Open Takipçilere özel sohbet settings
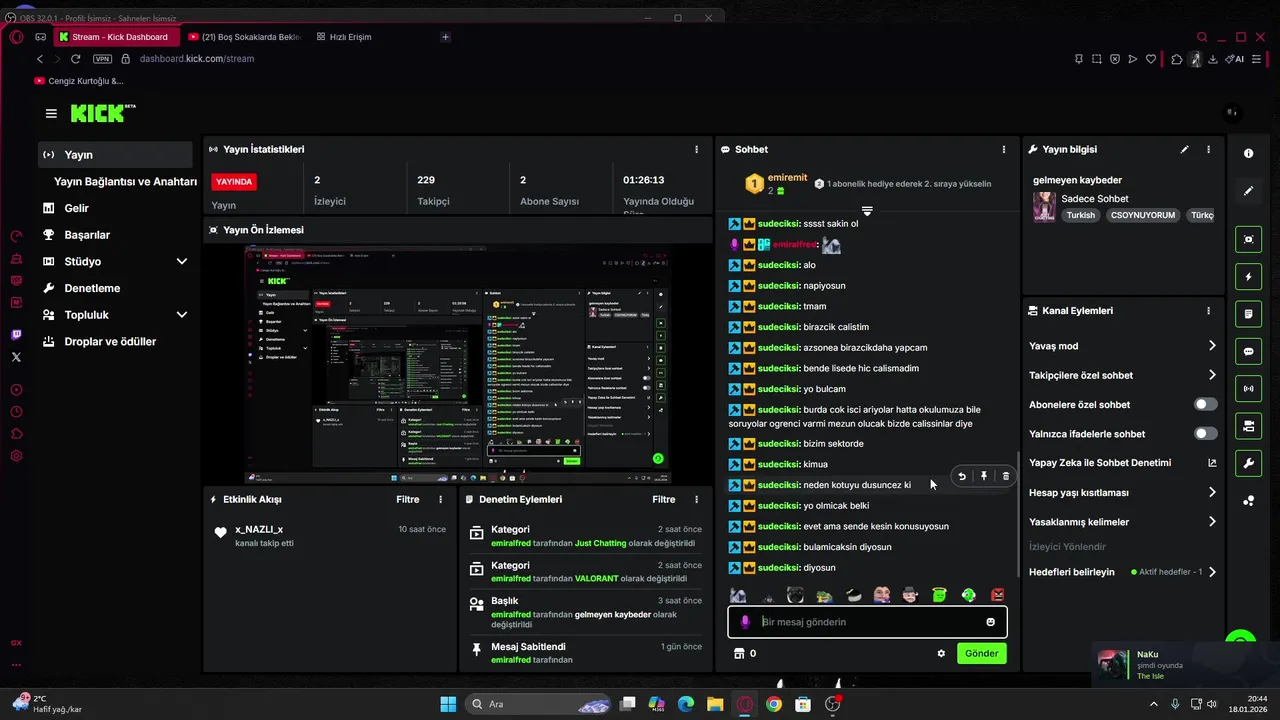This screenshot has height=720, width=1280. coord(1122,375)
